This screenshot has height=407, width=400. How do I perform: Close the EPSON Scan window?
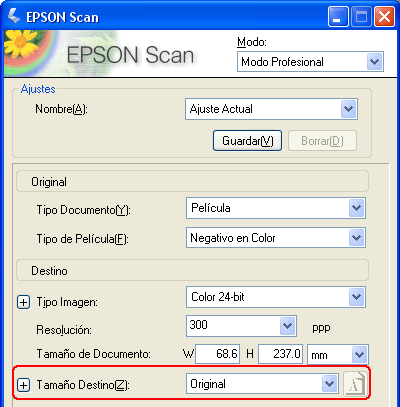(x=384, y=16)
